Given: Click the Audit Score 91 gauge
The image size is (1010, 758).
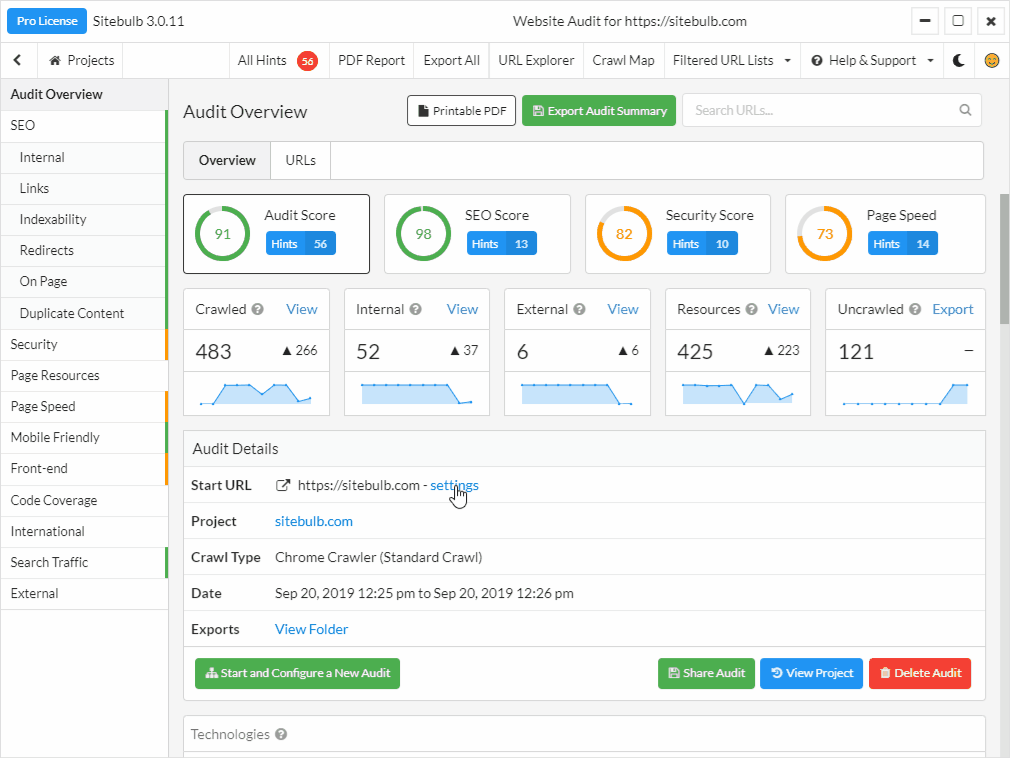Looking at the screenshot, I should [x=222, y=234].
